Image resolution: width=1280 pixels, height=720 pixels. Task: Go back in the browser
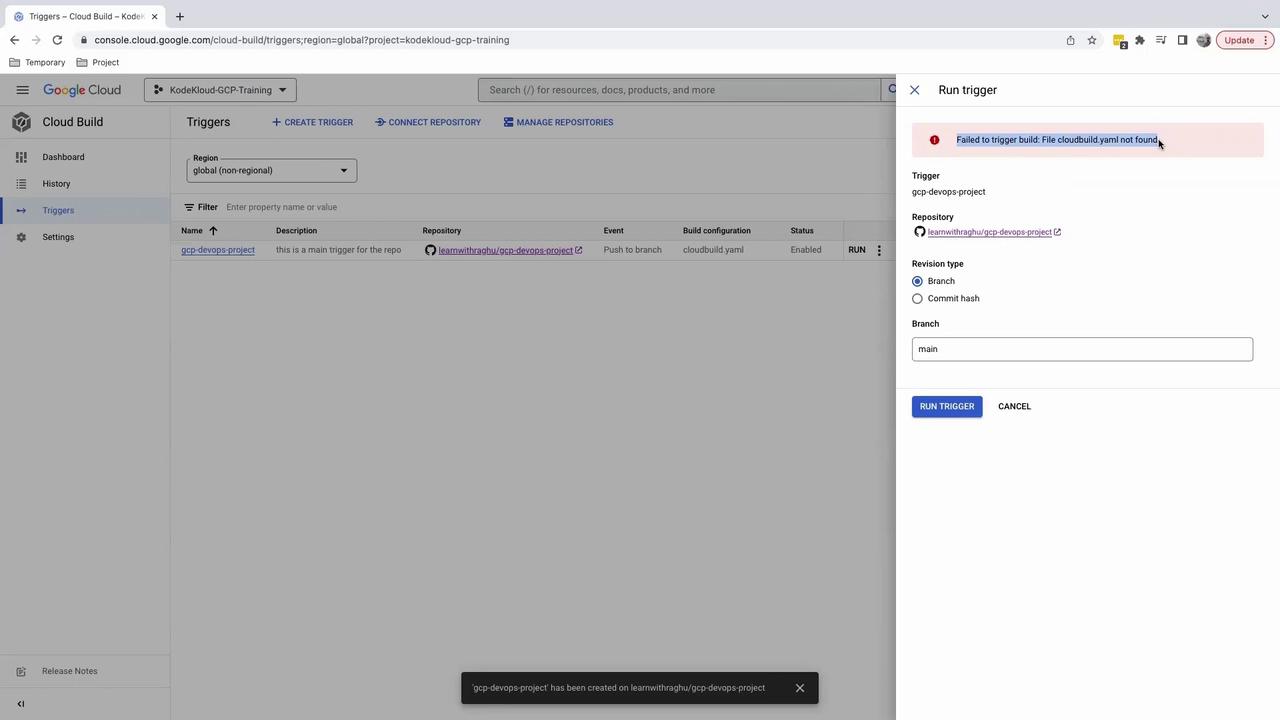[x=14, y=40]
